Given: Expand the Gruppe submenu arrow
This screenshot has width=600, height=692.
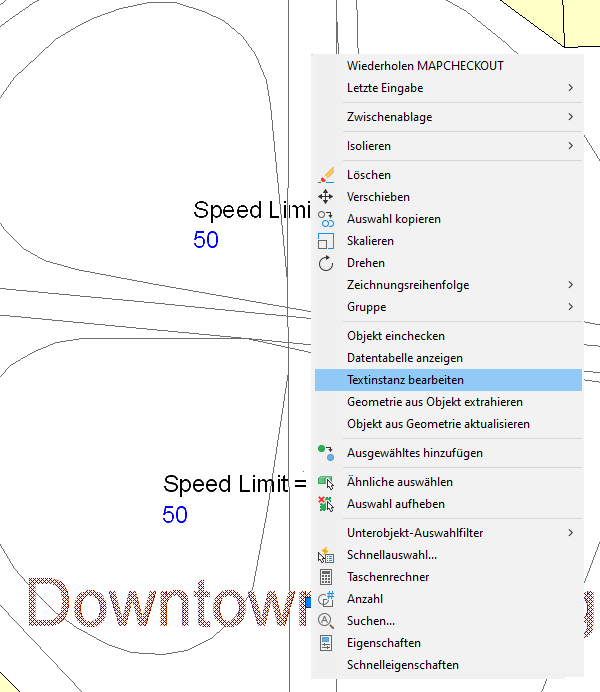Looking at the screenshot, I should point(570,307).
